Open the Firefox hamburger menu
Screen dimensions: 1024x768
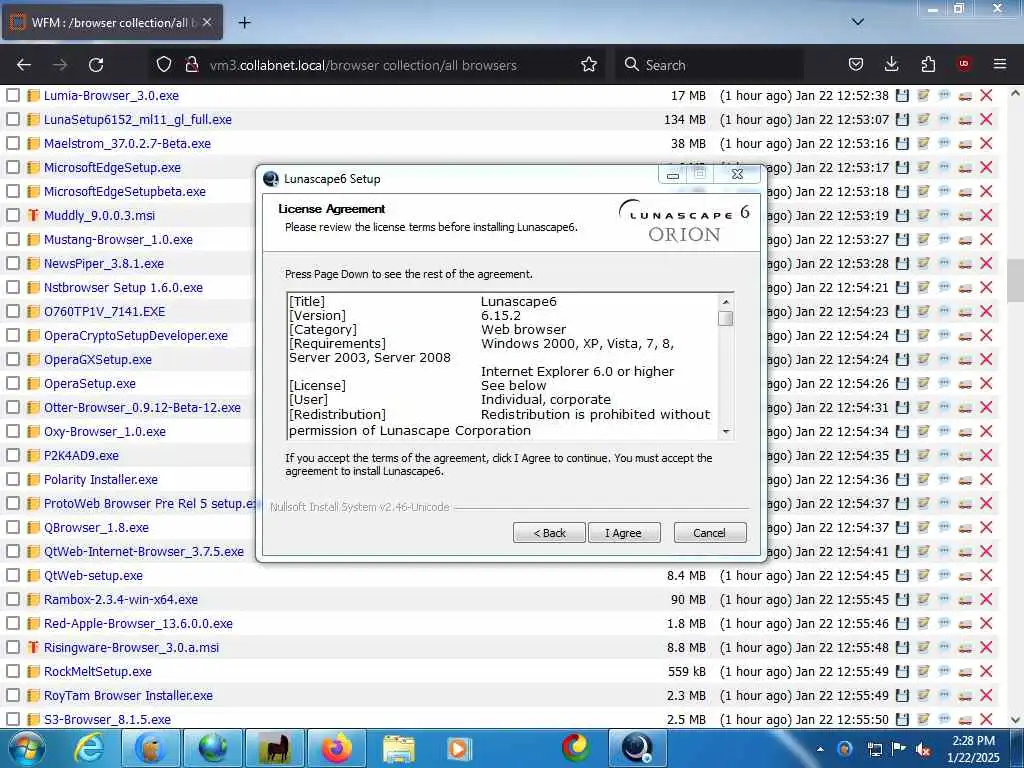1000,65
